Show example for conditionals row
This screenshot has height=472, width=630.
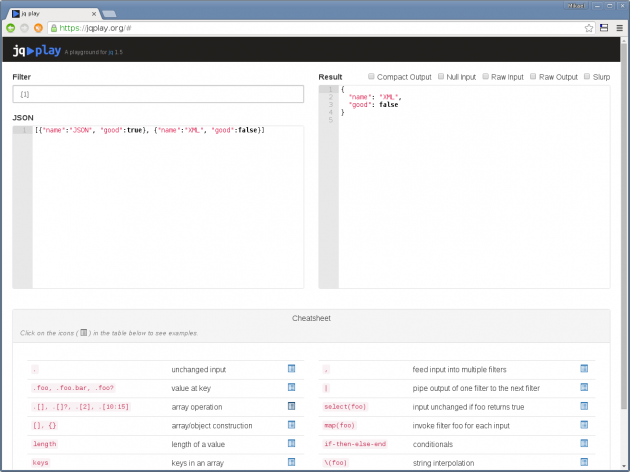[584, 443]
